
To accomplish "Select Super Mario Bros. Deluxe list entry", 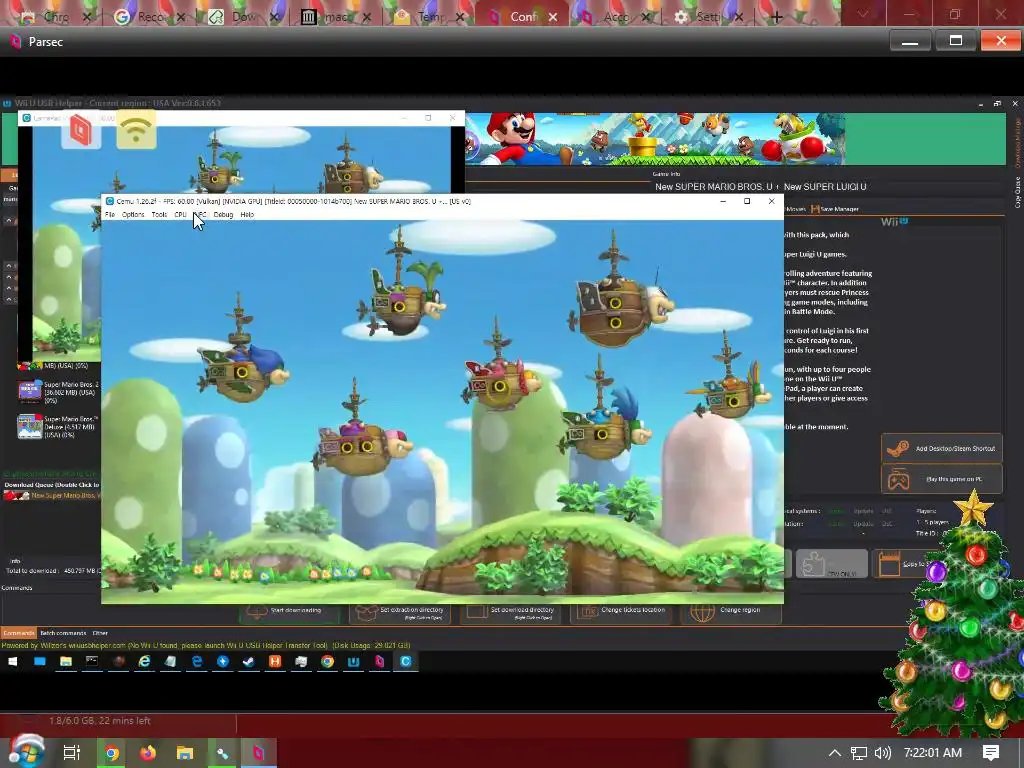I will click(58, 426).
